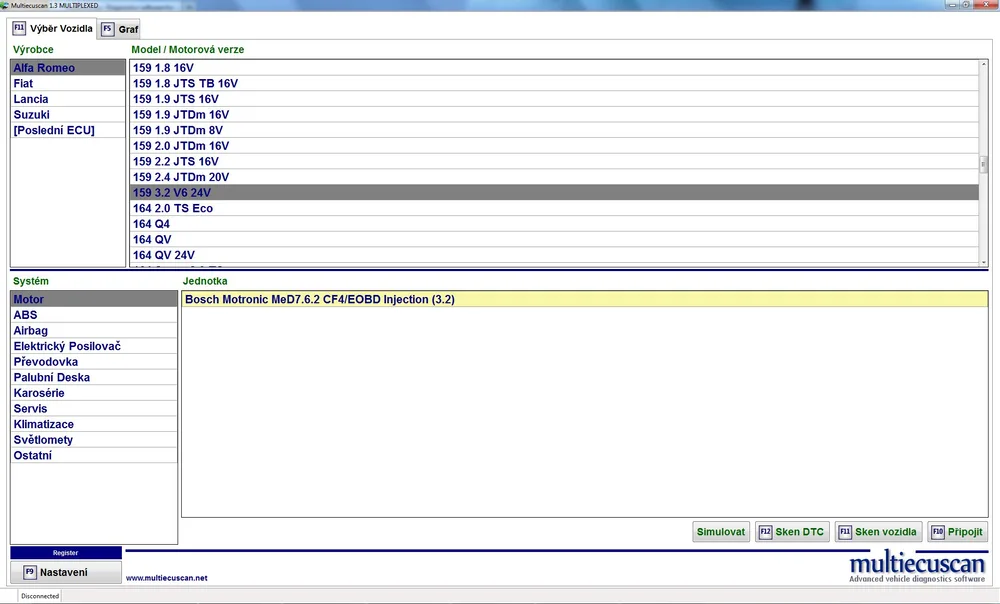Select the Motor system
This screenshot has height=604, width=1000.
pyautogui.click(x=94, y=299)
